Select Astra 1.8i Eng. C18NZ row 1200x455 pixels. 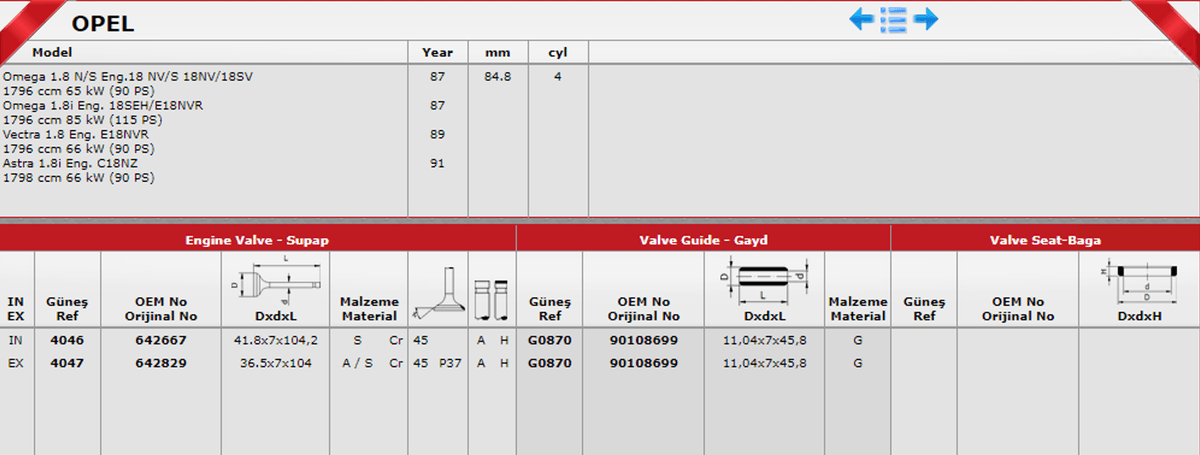click(x=78, y=170)
